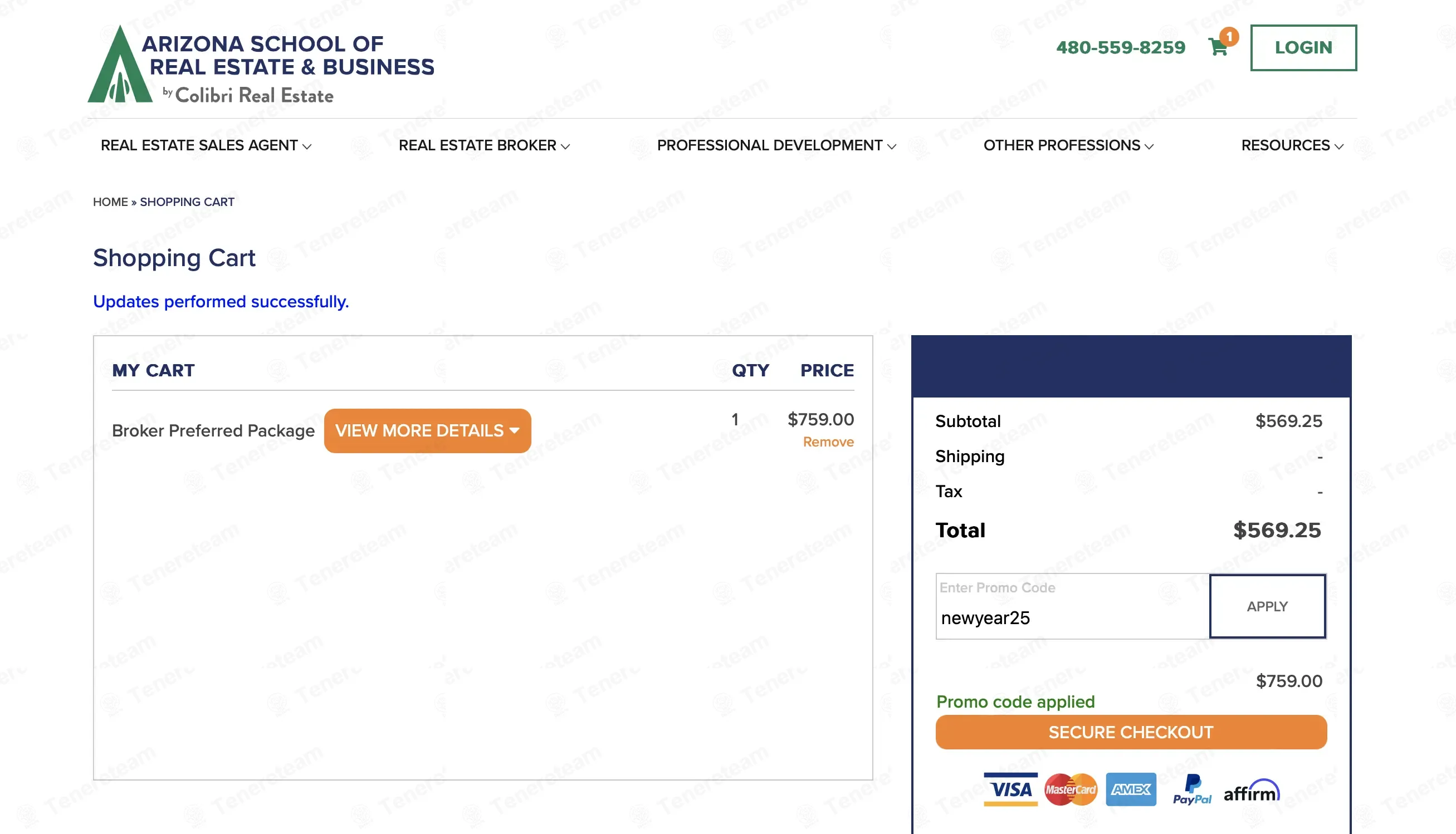This screenshot has width=1456, height=834.
Task: Open Real Estate Sales Agent menu
Action: click(x=206, y=145)
